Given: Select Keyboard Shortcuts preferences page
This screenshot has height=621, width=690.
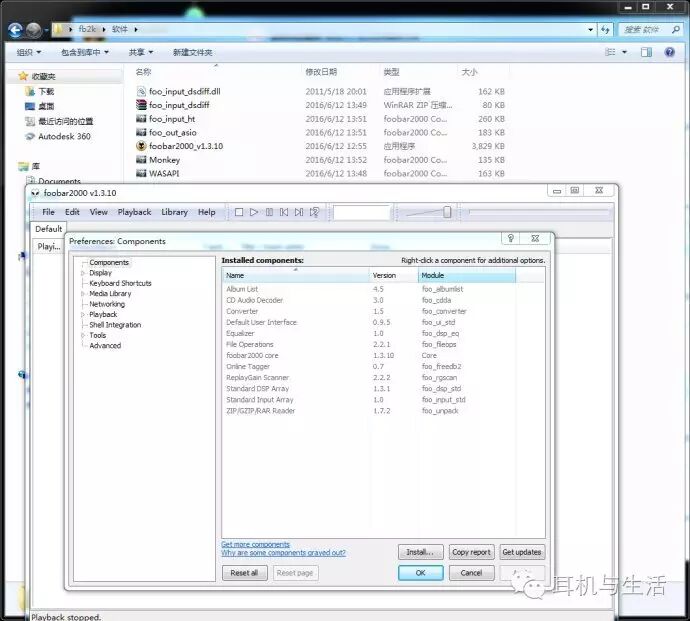Looking at the screenshot, I should [x=120, y=283].
